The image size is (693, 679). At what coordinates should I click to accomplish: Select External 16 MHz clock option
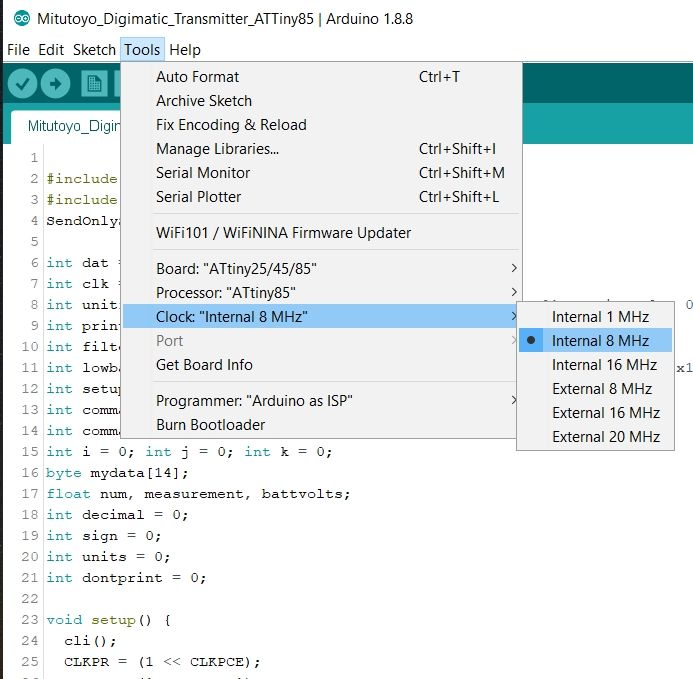[x=595, y=412]
